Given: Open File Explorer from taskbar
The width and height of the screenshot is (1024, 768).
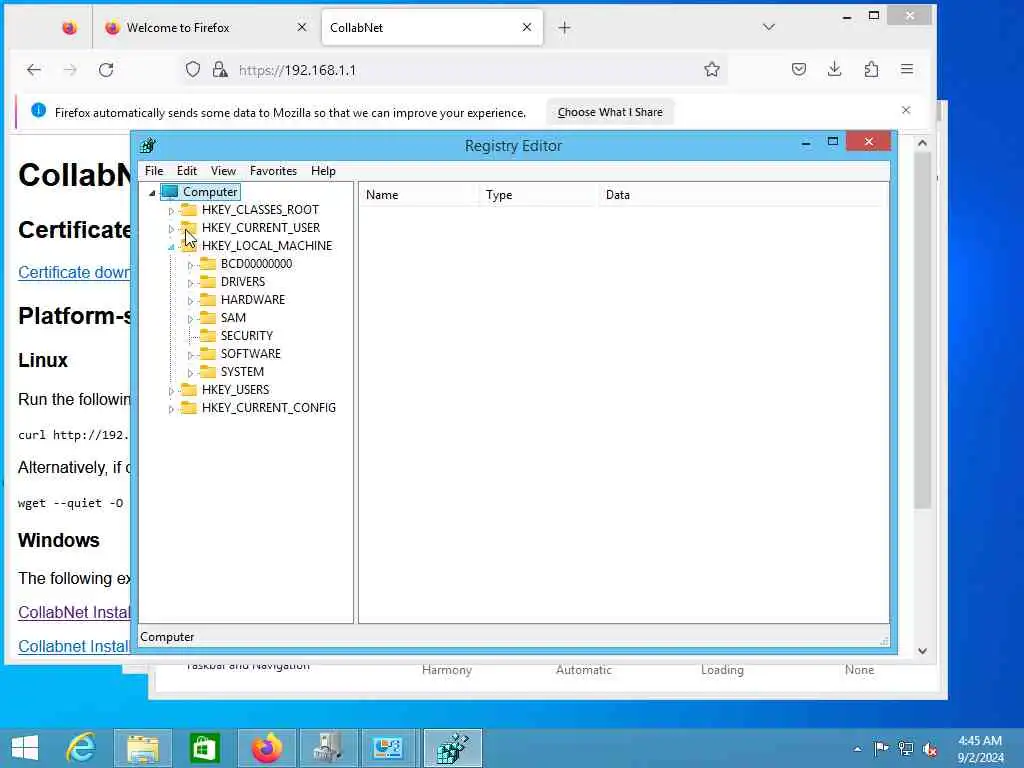Looking at the screenshot, I should (143, 748).
